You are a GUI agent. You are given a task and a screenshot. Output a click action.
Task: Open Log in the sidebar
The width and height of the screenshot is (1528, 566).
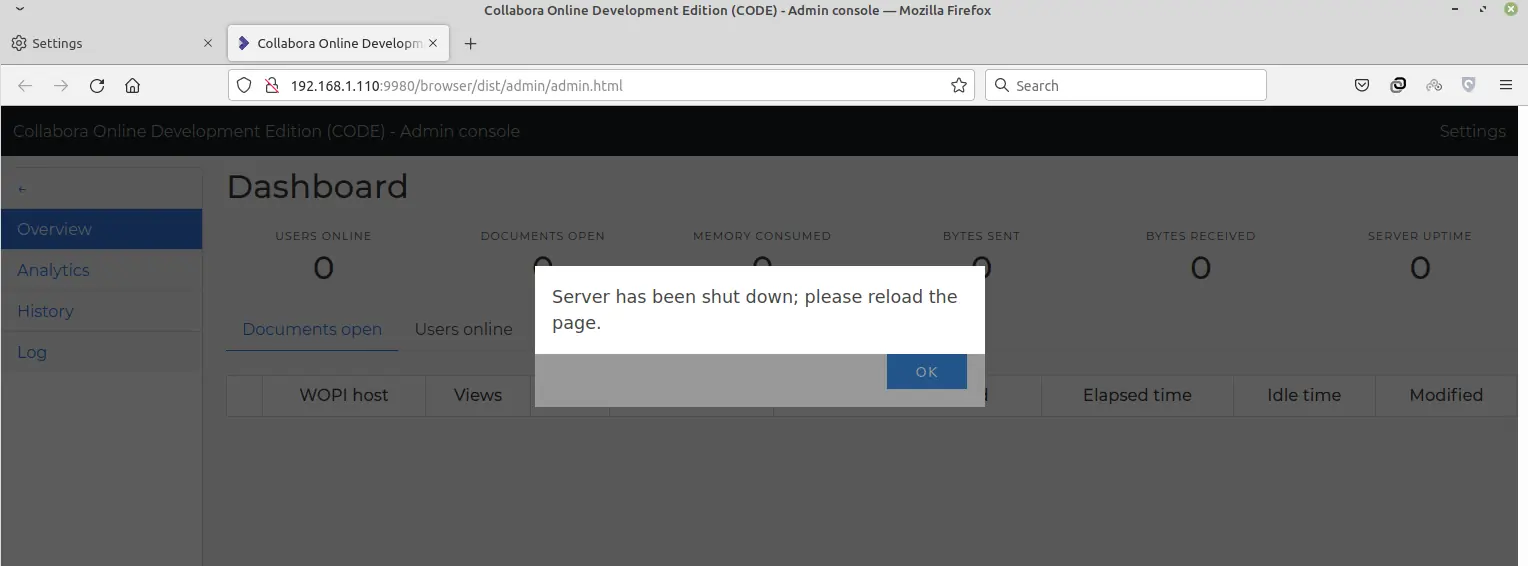(101, 352)
